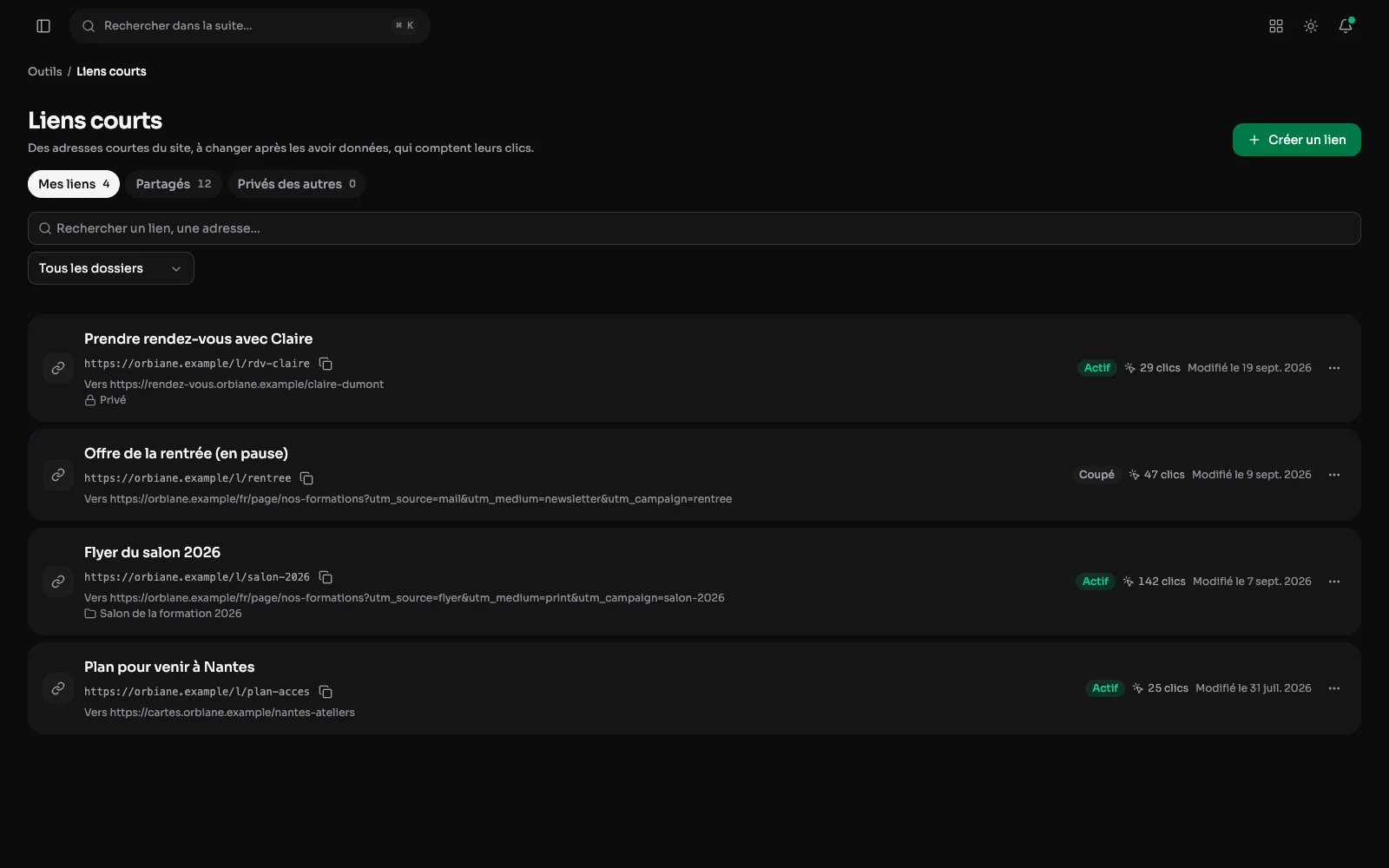Screen dimensions: 1389x868
Task: Open more options for Flyer du salon 2026
Action: pos(1334,582)
